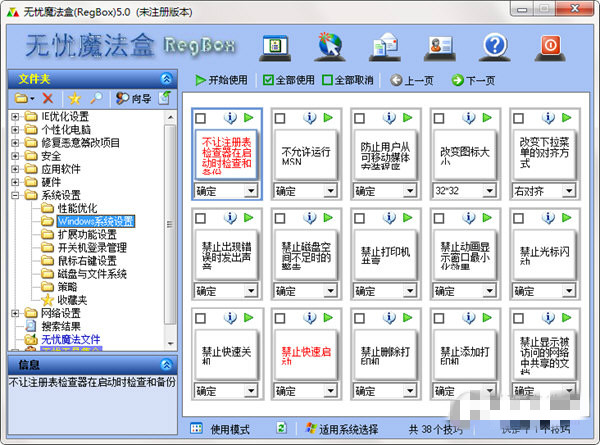Show info for 禁止添加打印机 card

[468, 318]
